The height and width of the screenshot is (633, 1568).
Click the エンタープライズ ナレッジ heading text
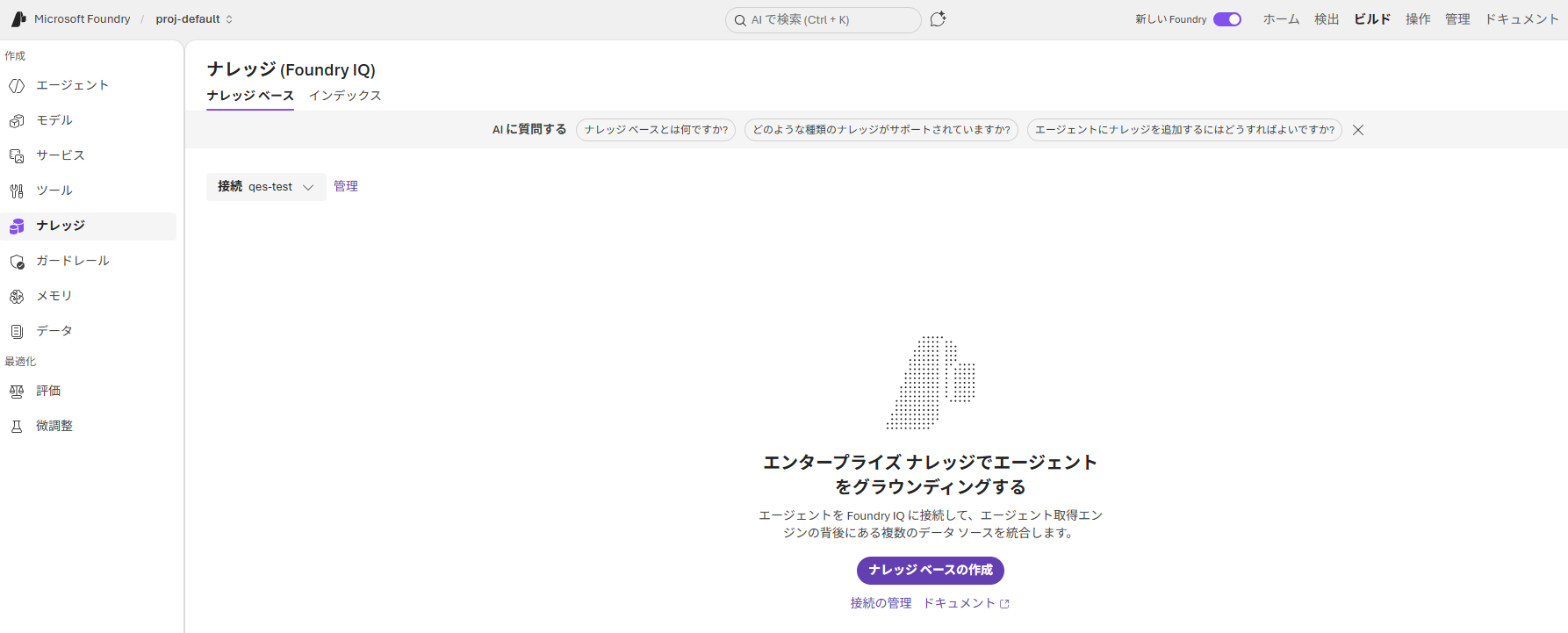tap(931, 475)
